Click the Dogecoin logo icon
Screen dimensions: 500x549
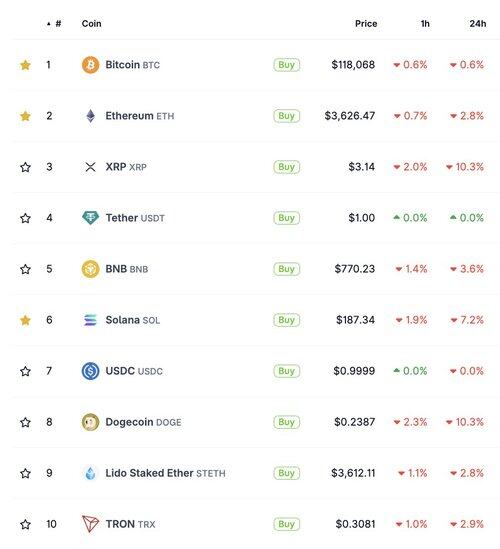point(90,422)
